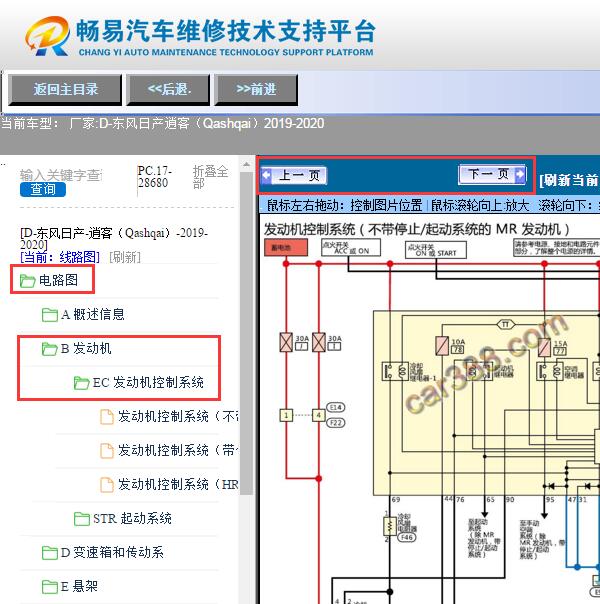Expand the STR 起动系统 folder icon
This screenshot has height=604, width=600.
pos(82,518)
